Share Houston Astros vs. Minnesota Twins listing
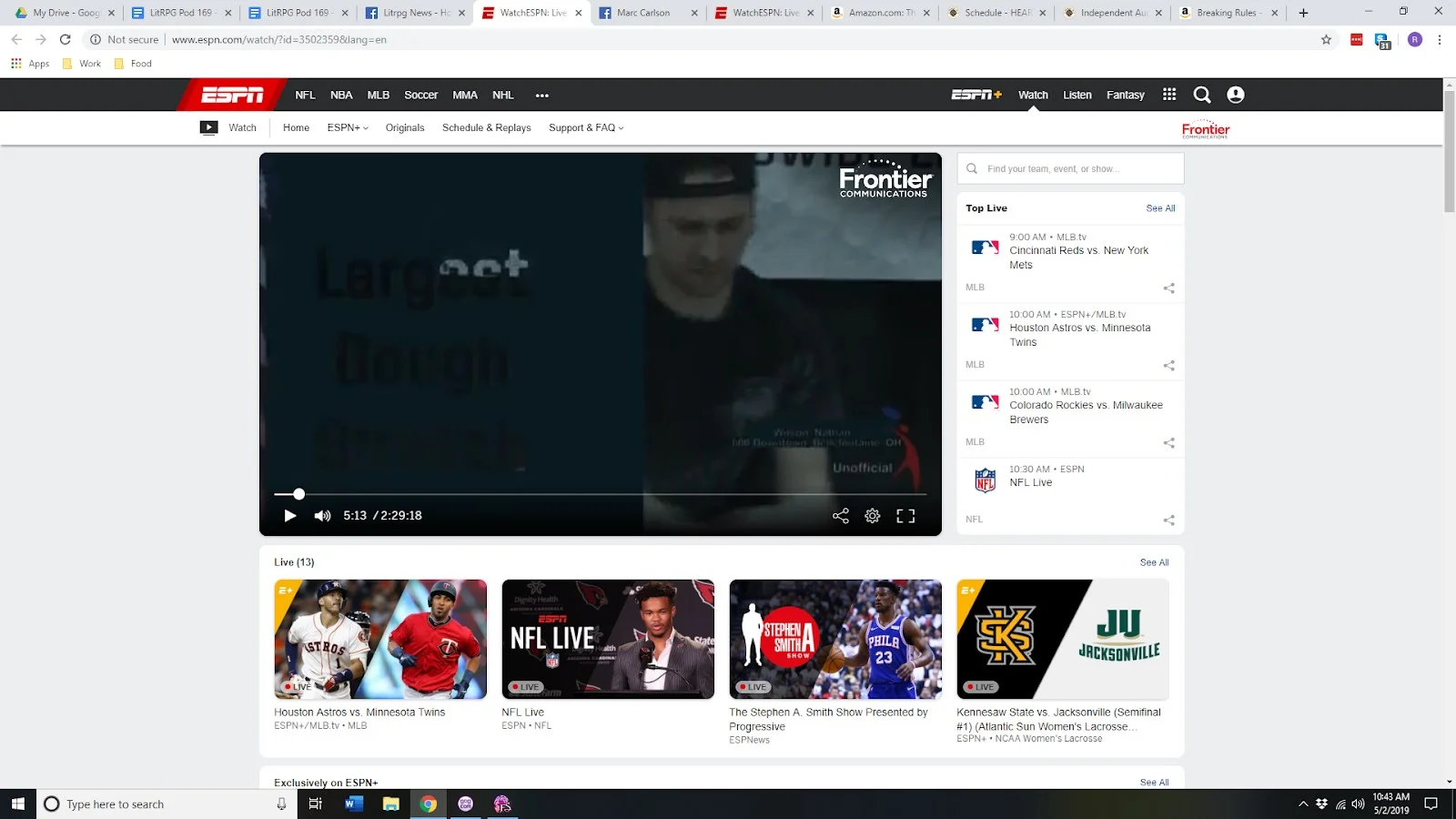This screenshot has width=1456, height=819. tap(1169, 366)
